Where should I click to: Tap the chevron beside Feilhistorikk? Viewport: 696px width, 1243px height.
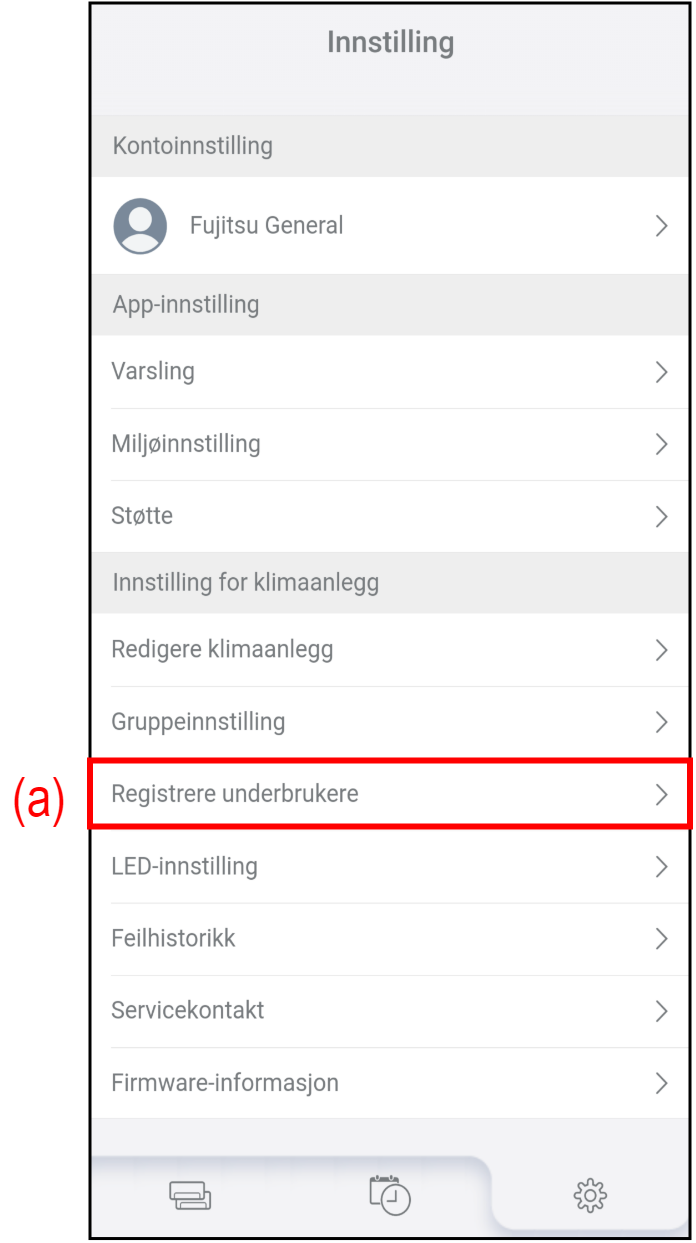coord(661,938)
